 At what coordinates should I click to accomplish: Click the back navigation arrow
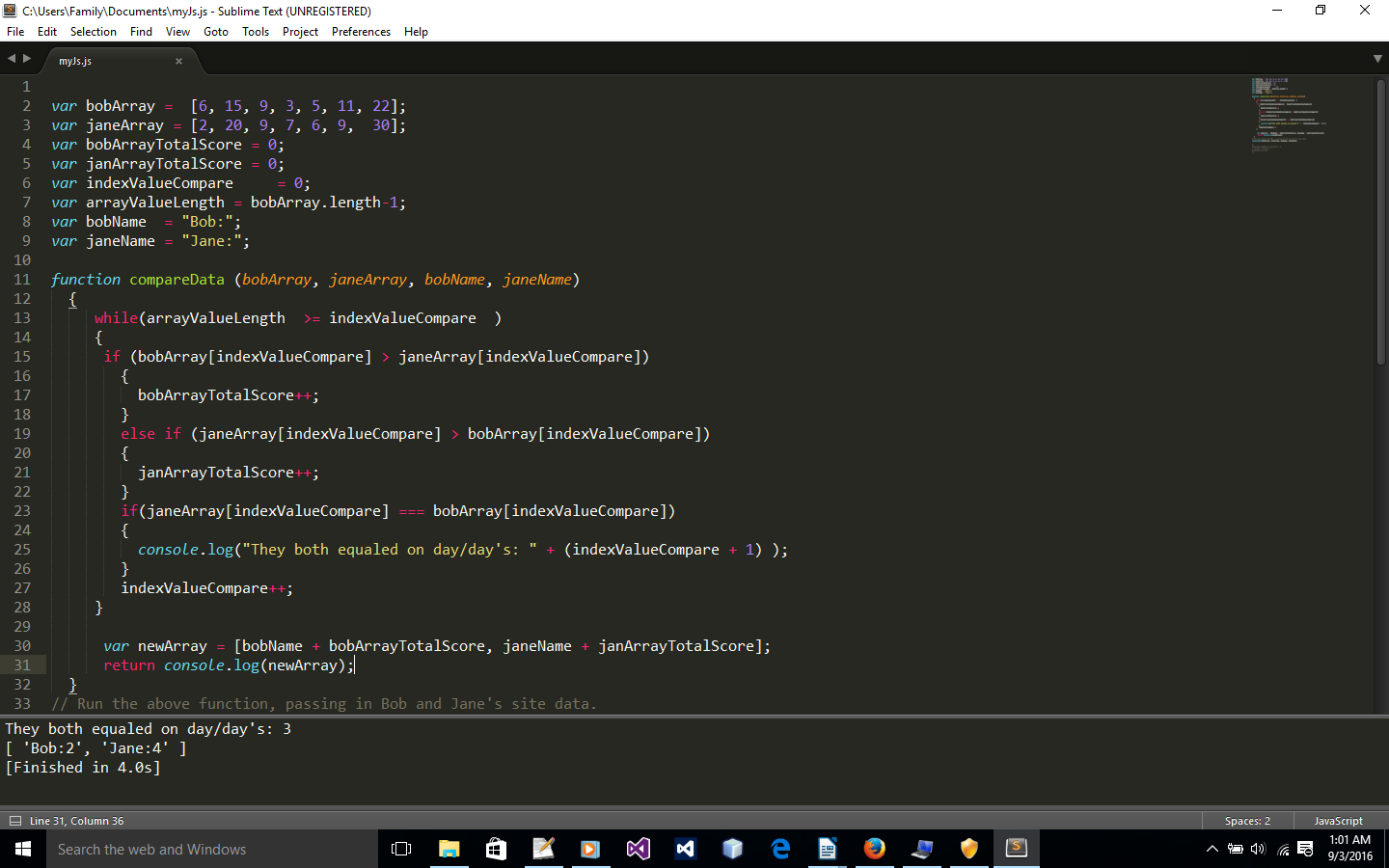[10, 58]
